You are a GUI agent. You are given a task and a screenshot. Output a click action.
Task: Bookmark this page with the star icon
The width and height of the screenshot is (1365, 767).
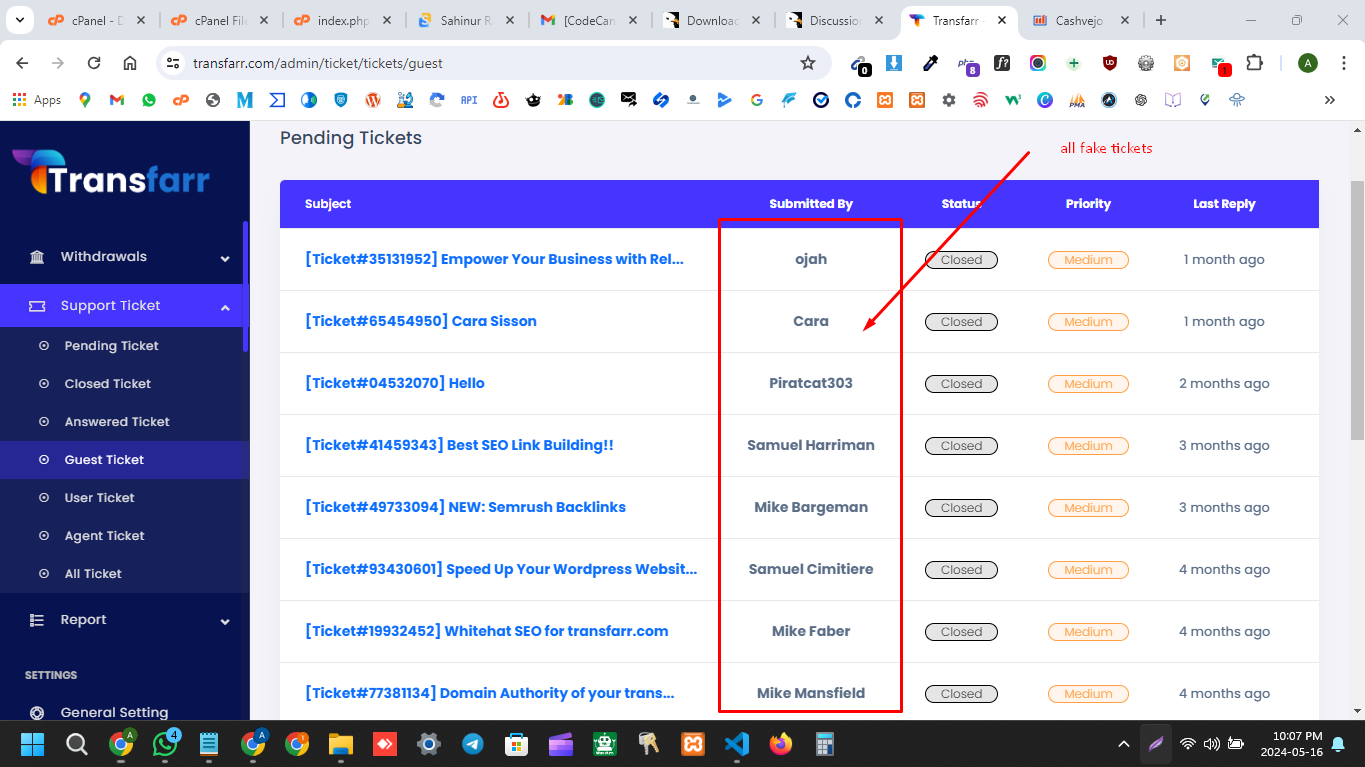(x=808, y=63)
